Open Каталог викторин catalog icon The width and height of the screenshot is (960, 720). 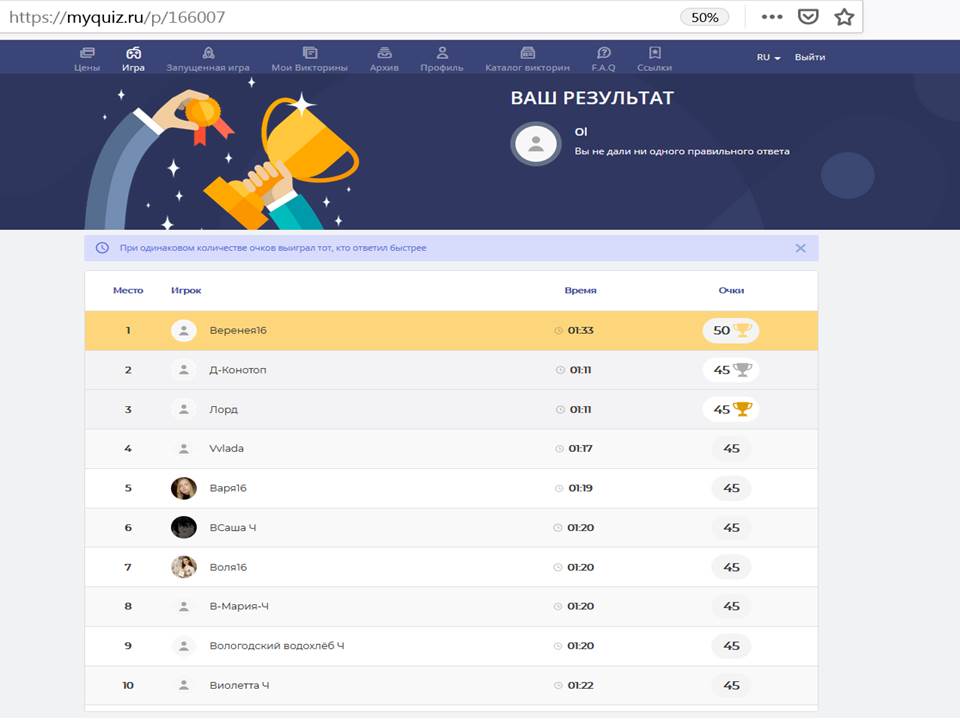527,53
